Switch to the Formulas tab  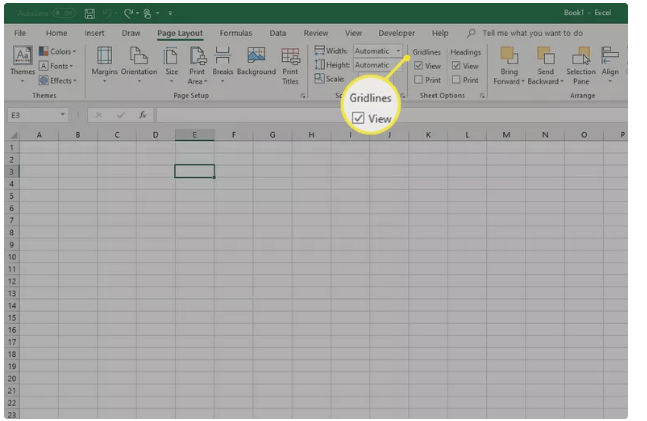click(235, 33)
